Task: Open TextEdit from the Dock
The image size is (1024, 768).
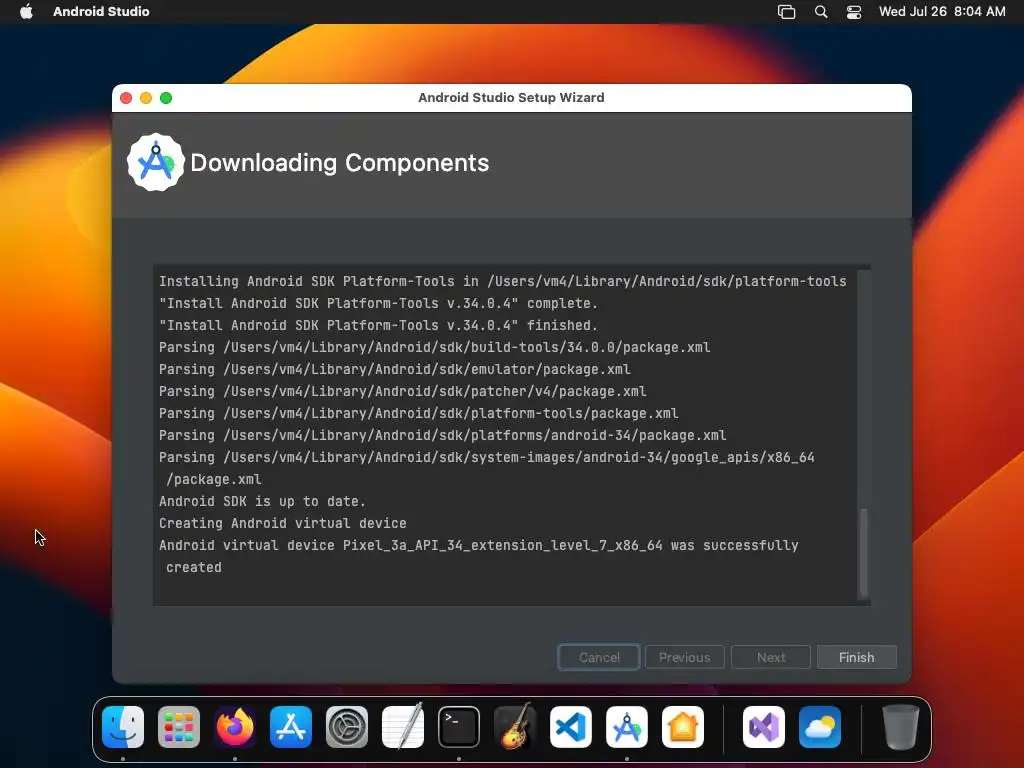Action: tap(403, 727)
